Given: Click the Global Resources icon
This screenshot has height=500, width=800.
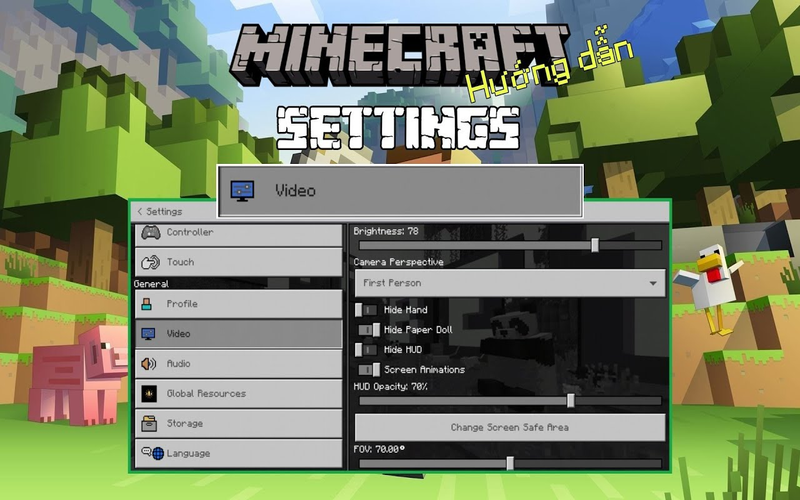Looking at the screenshot, I should pyautogui.click(x=149, y=394).
